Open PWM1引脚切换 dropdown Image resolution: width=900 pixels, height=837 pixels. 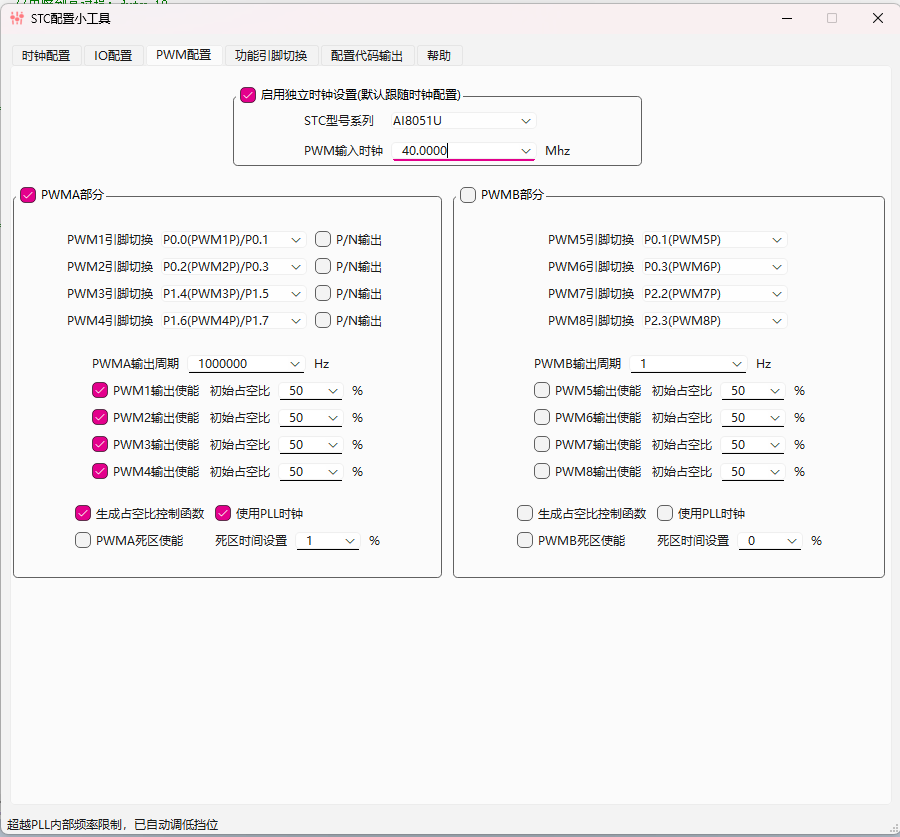coord(232,240)
